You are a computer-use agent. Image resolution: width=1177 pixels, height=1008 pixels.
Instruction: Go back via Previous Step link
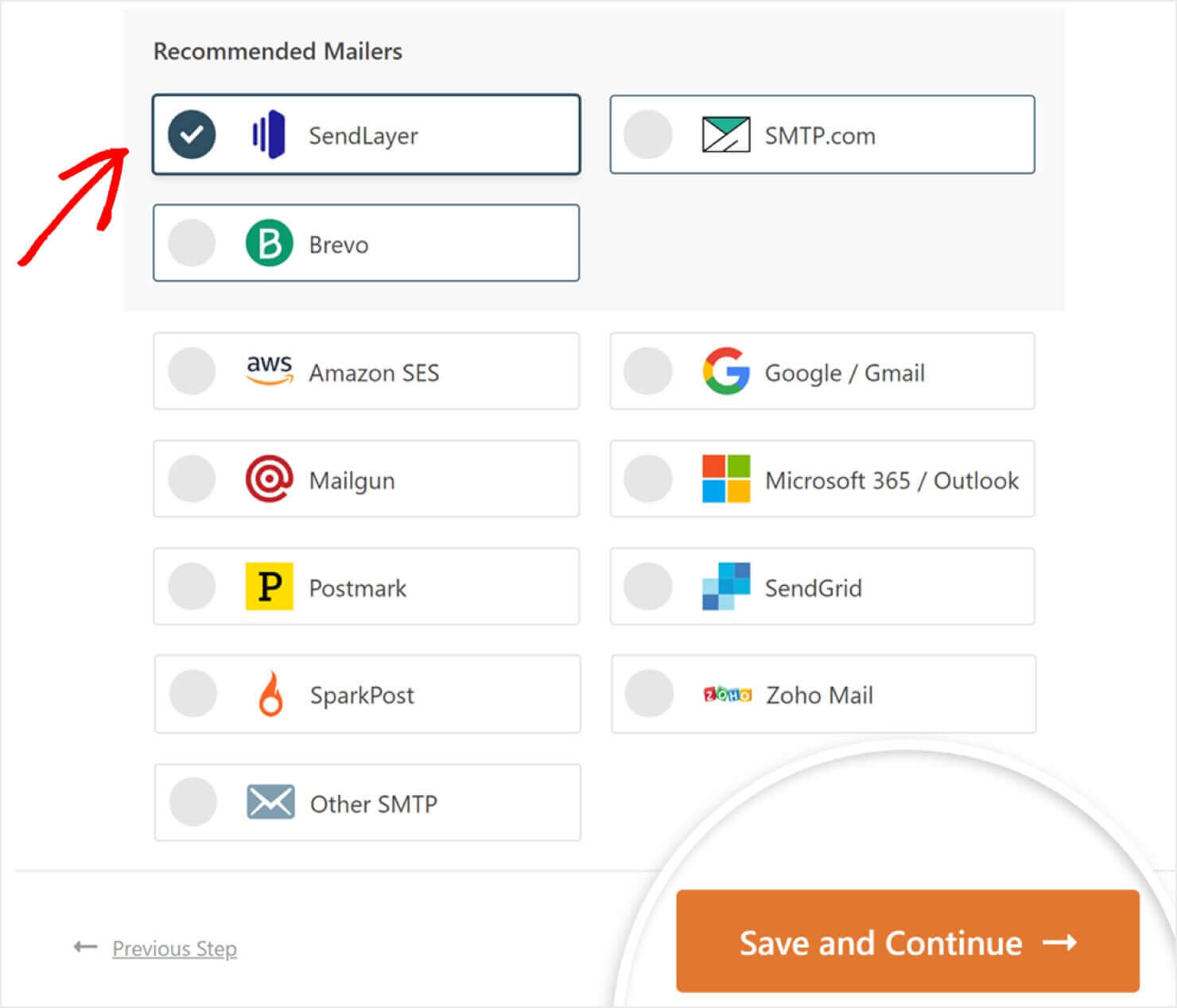pos(174,948)
